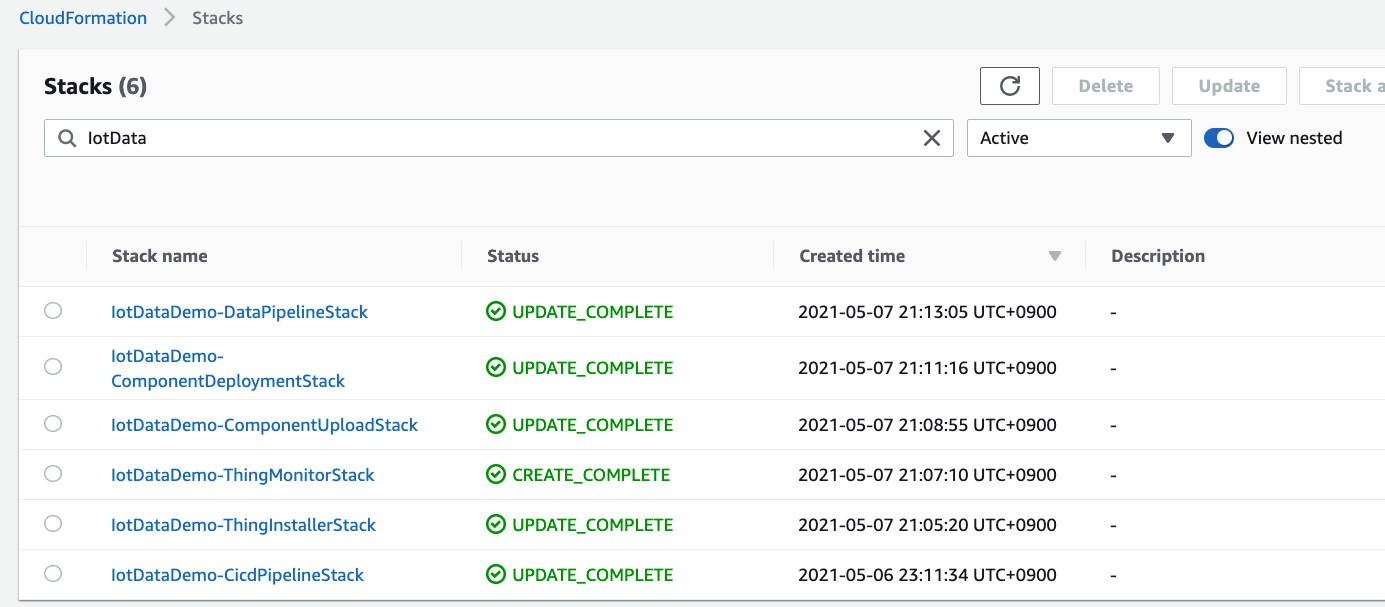The height and width of the screenshot is (607, 1385).
Task: Click status icon for IotDataDemo-ThingMonitorStack
Action: tap(496, 475)
